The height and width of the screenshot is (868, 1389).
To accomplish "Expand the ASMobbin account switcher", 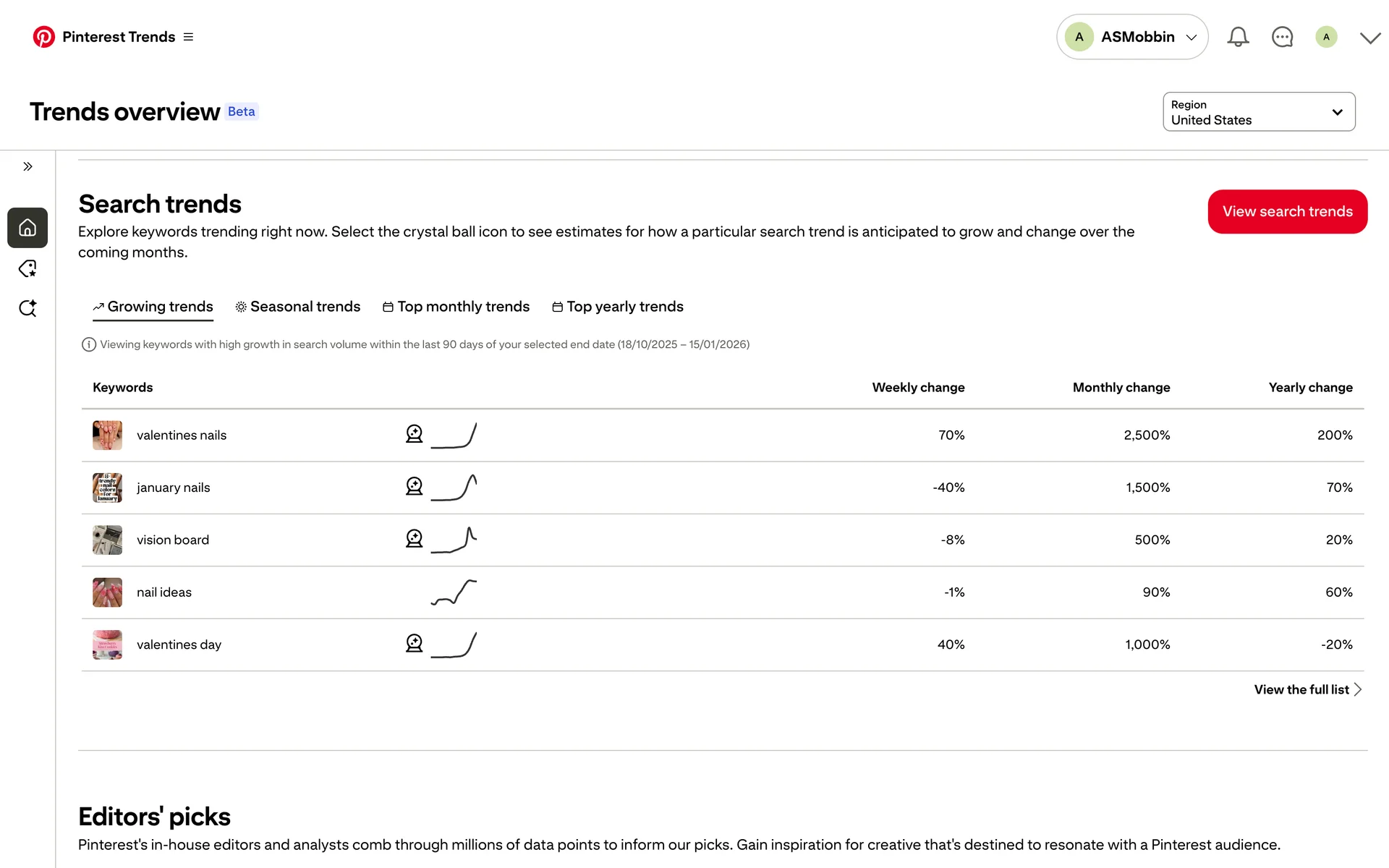I will 1132,37.
